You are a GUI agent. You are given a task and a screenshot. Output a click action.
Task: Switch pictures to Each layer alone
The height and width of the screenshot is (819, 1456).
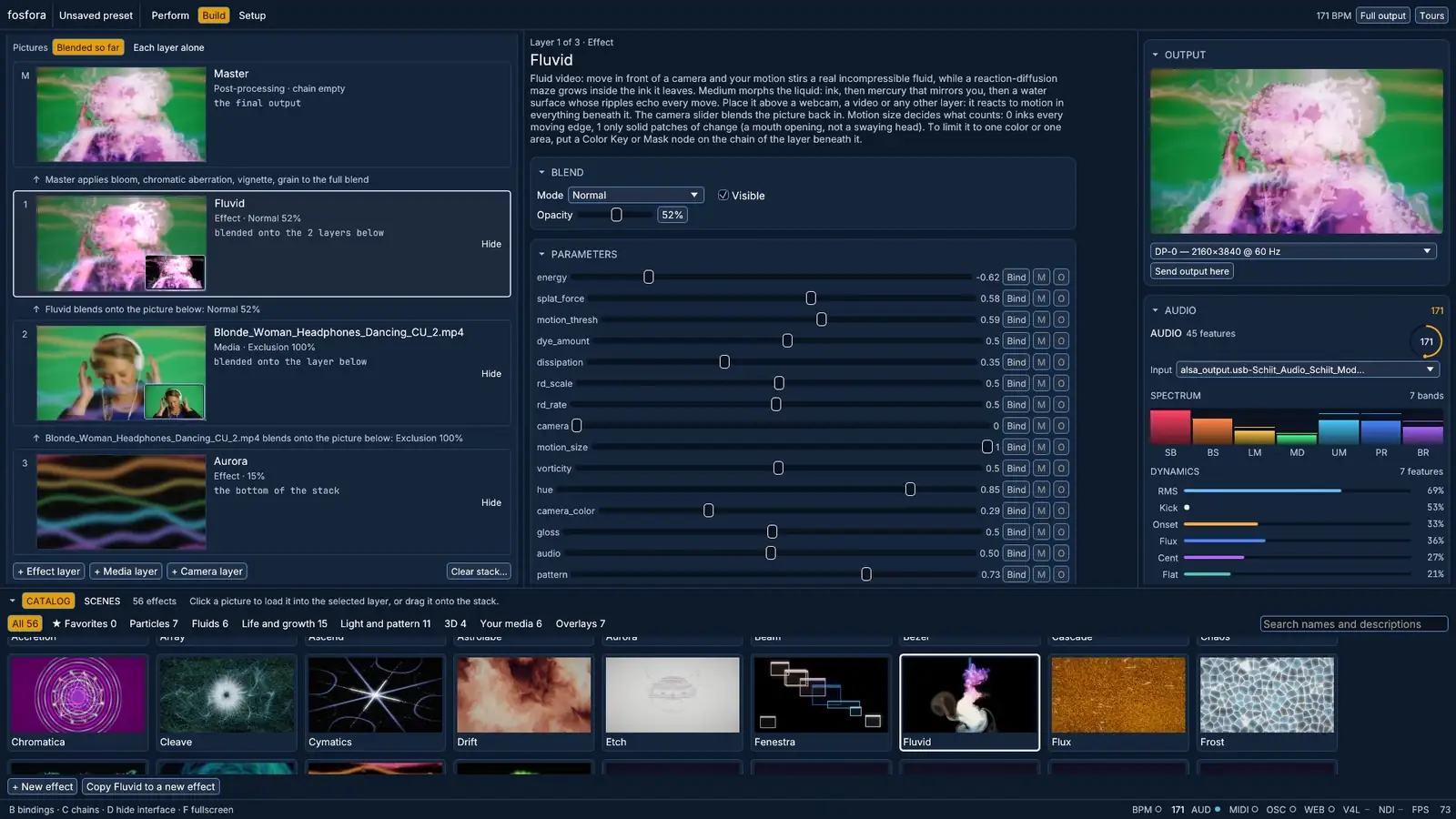pos(168,48)
